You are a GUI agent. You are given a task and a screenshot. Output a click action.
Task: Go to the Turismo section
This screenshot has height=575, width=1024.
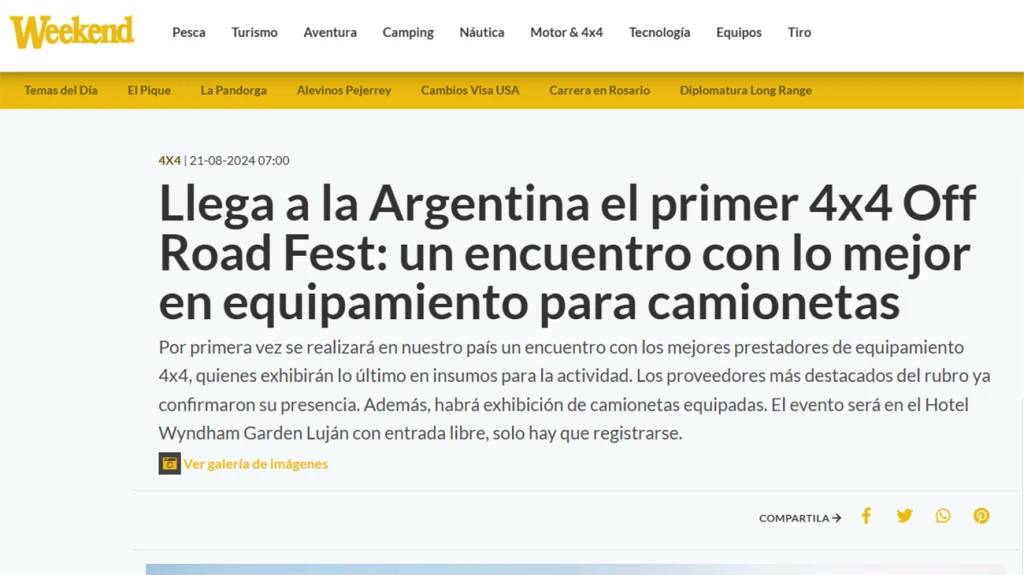(254, 32)
